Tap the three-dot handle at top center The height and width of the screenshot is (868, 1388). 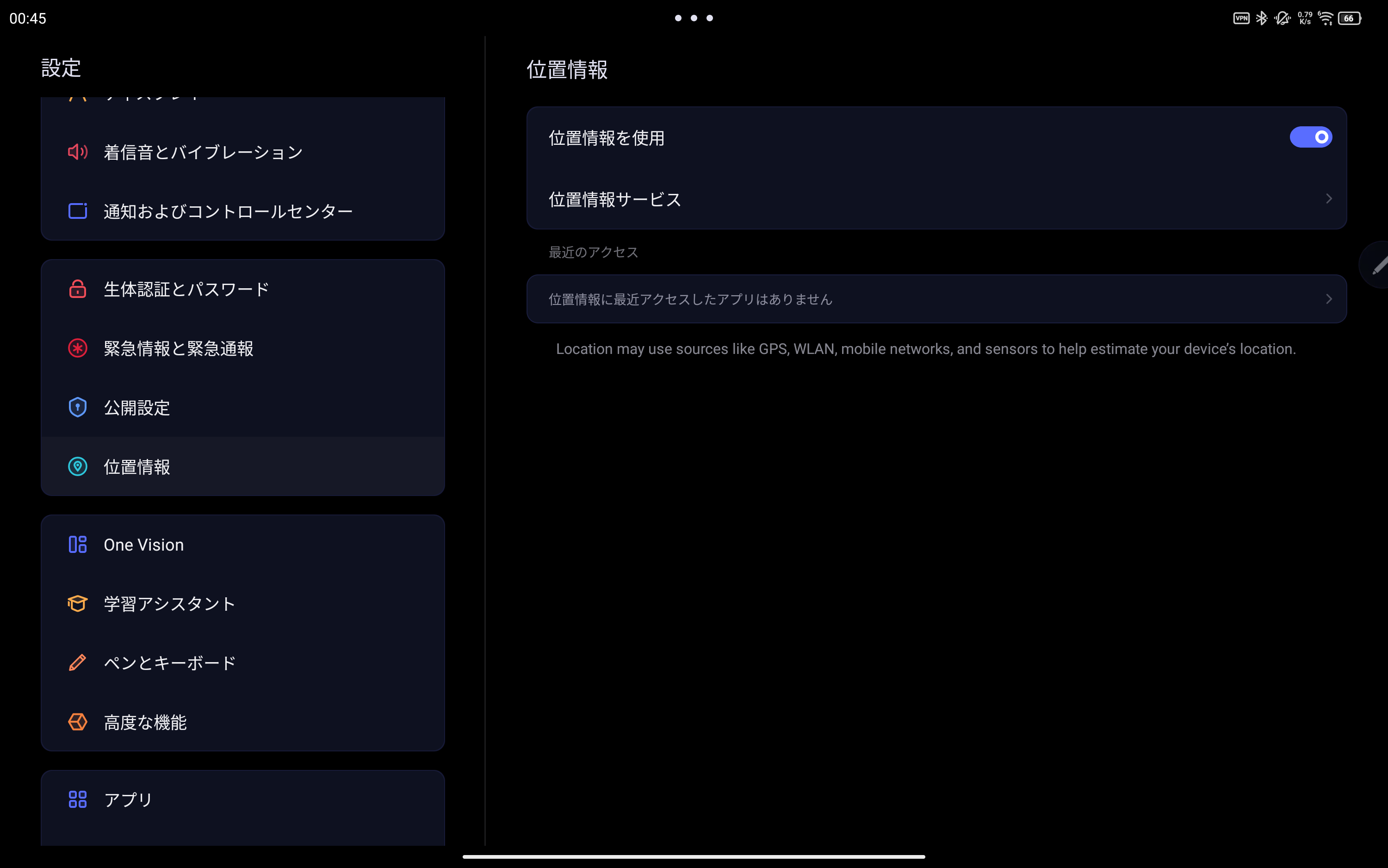click(694, 19)
